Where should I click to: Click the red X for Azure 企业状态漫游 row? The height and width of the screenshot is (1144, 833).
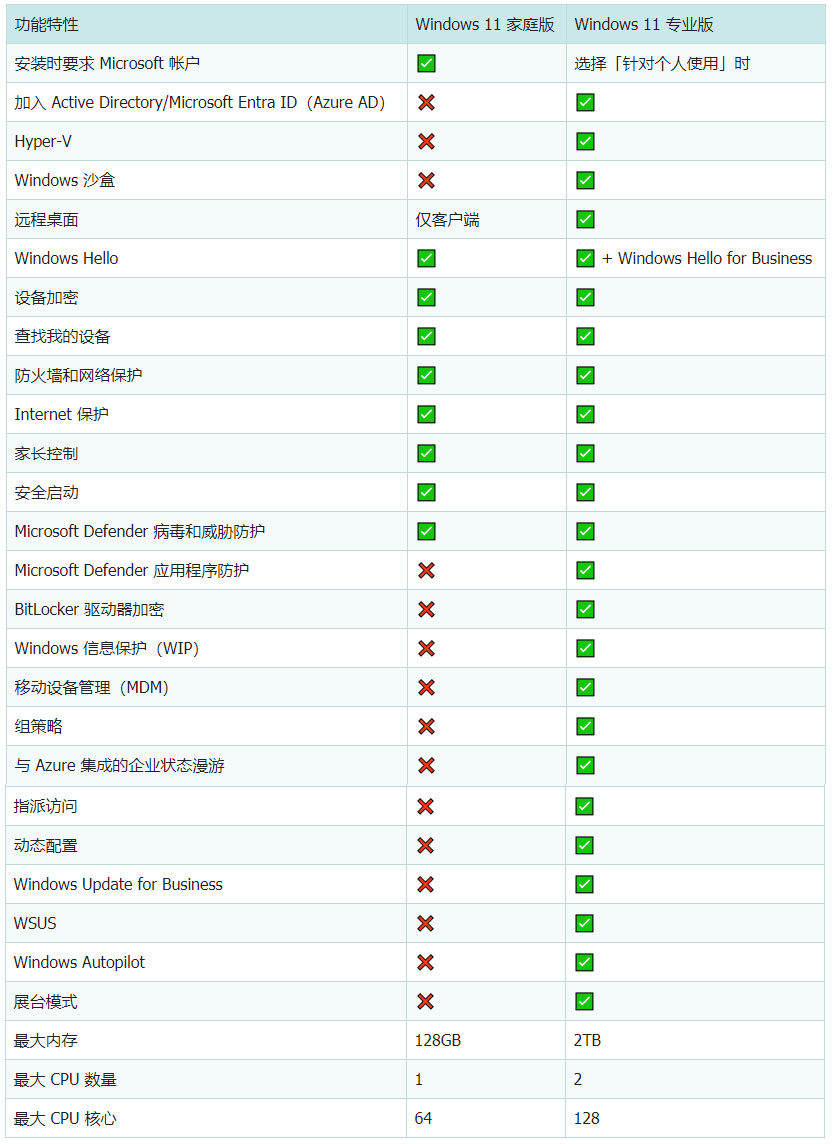[x=427, y=765]
